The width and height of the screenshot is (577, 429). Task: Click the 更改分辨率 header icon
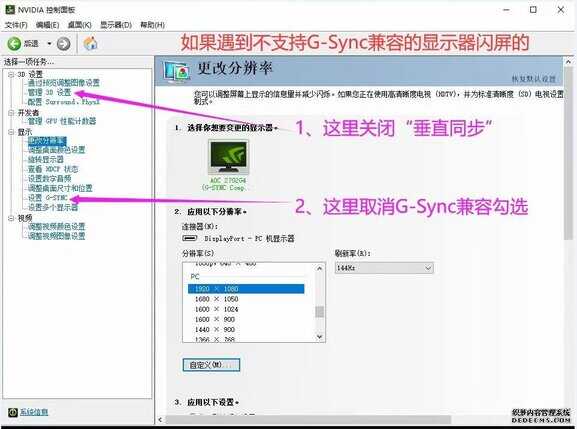177,71
